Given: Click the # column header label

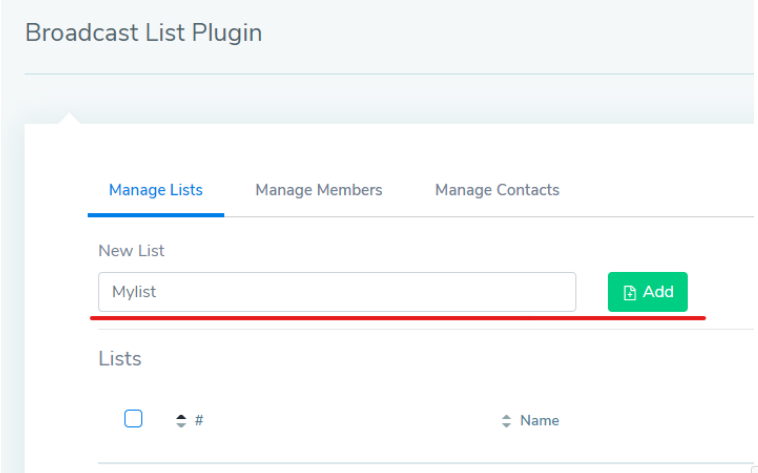Looking at the screenshot, I should [199, 420].
